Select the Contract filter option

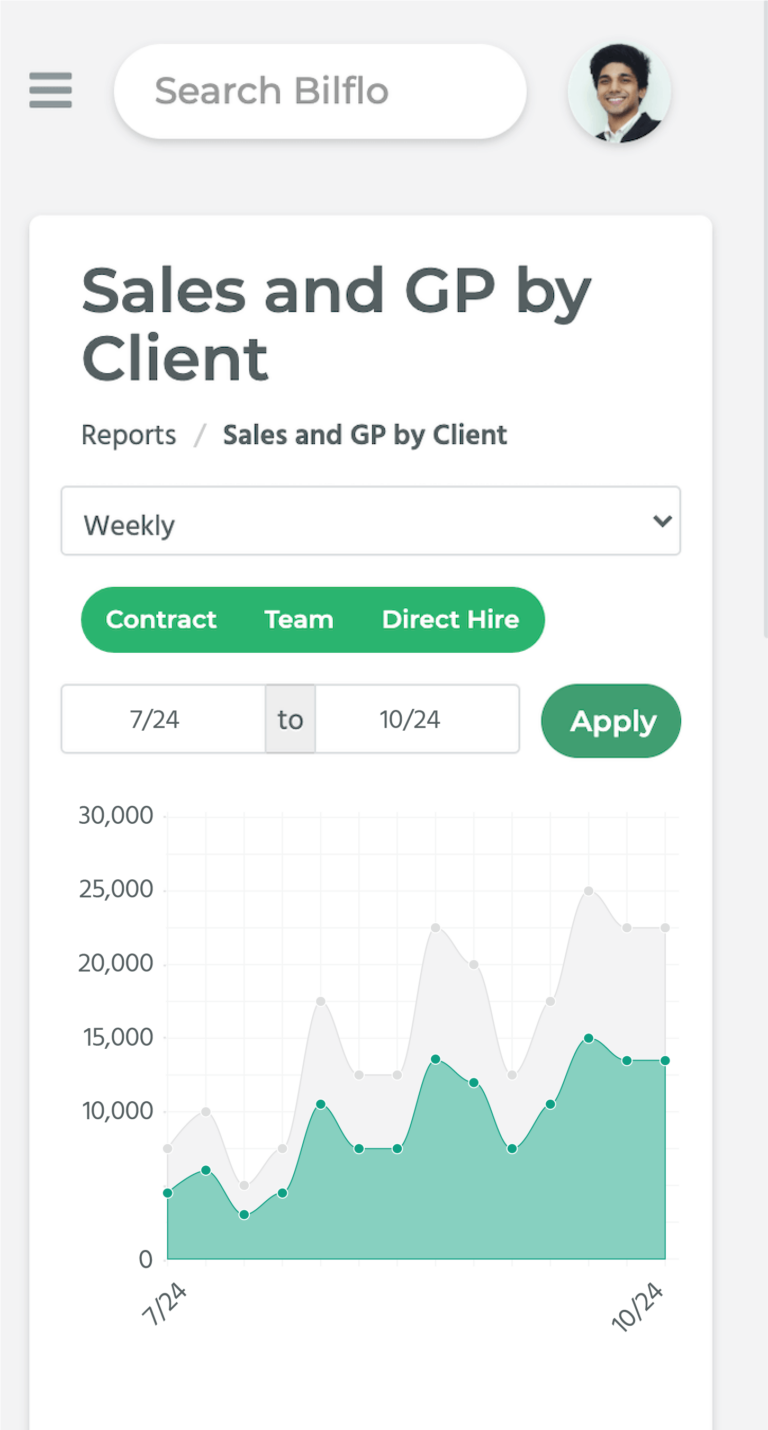[x=161, y=619]
